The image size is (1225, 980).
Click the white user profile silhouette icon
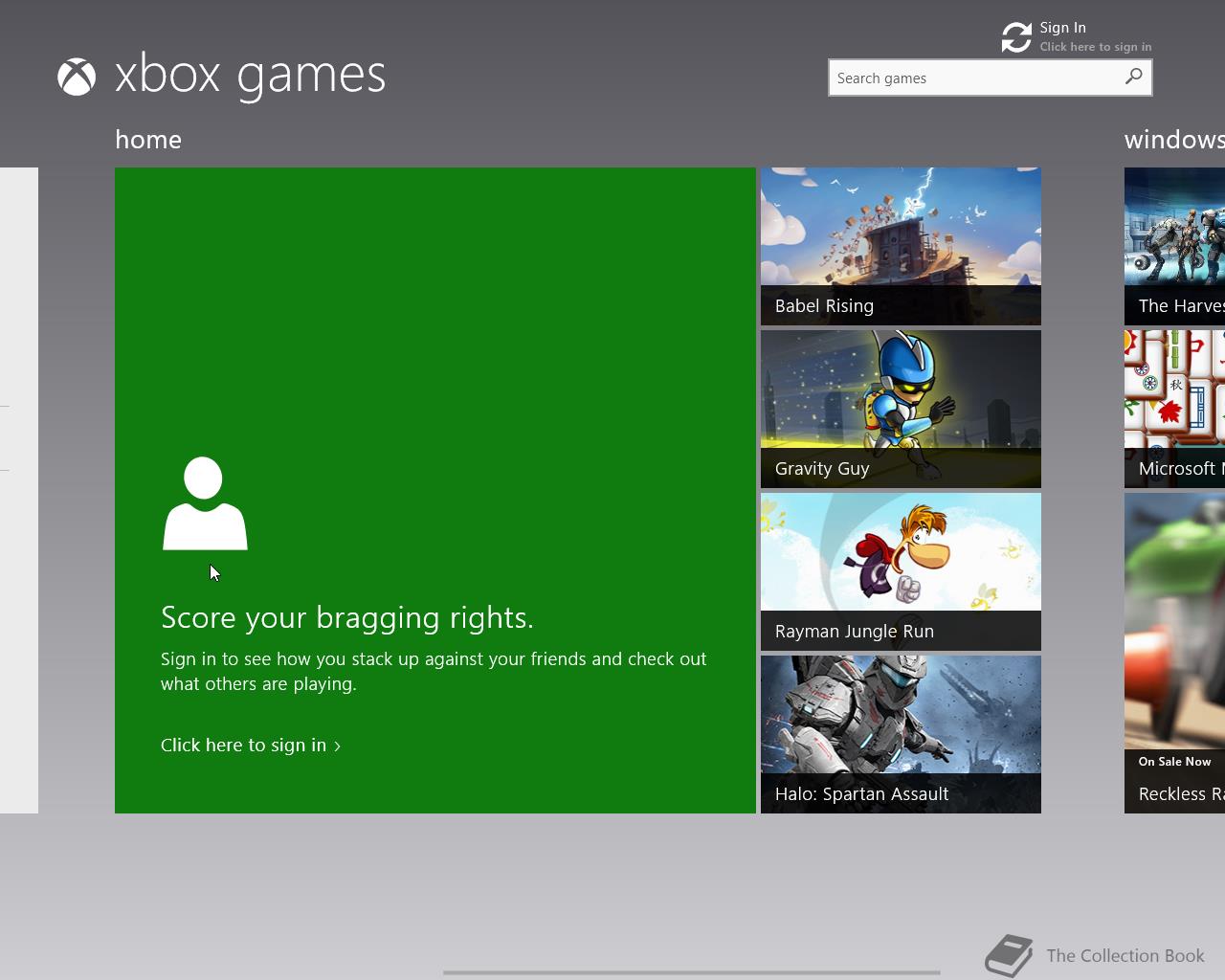(x=205, y=503)
